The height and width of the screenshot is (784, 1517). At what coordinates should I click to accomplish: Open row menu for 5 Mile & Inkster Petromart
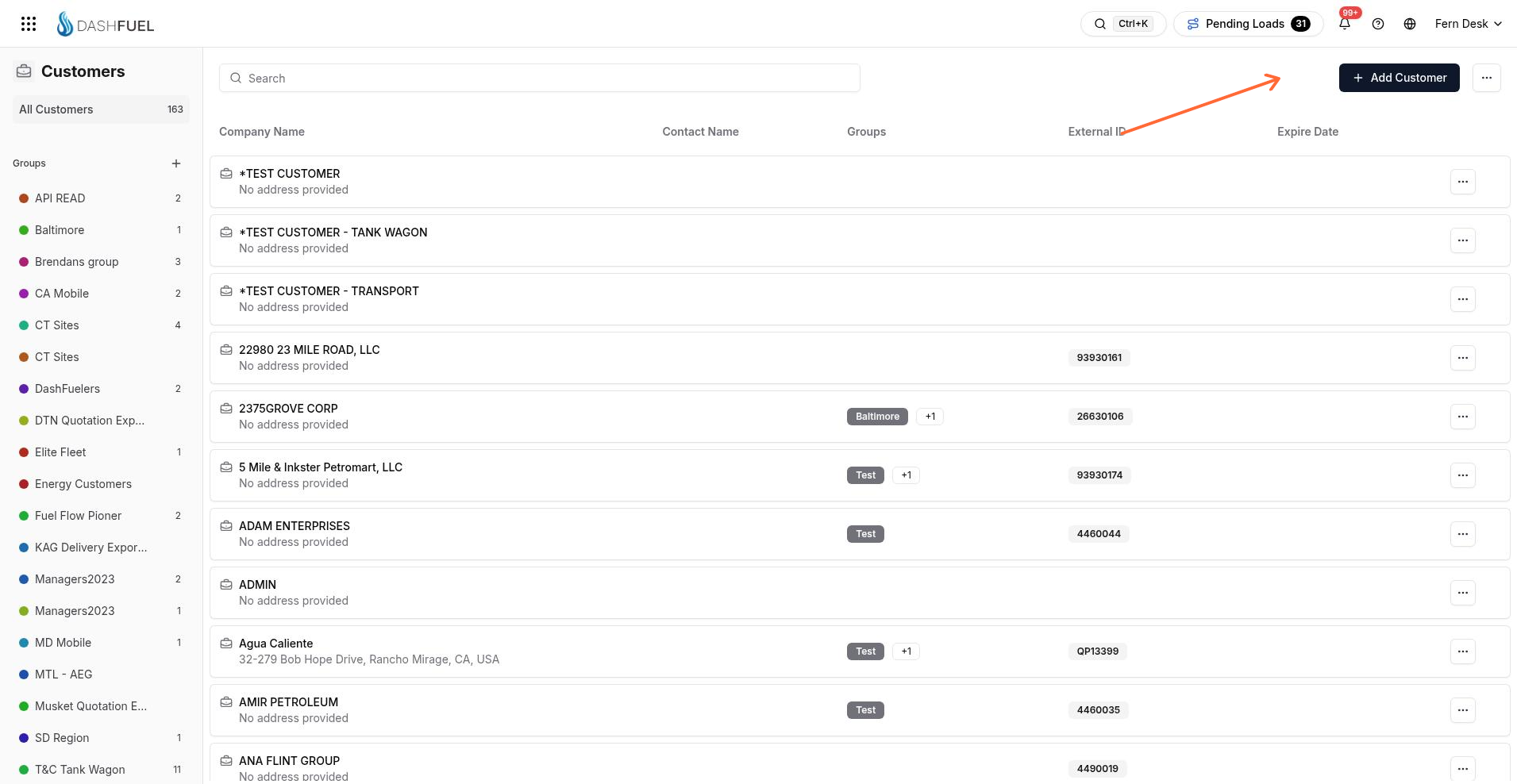point(1463,475)
